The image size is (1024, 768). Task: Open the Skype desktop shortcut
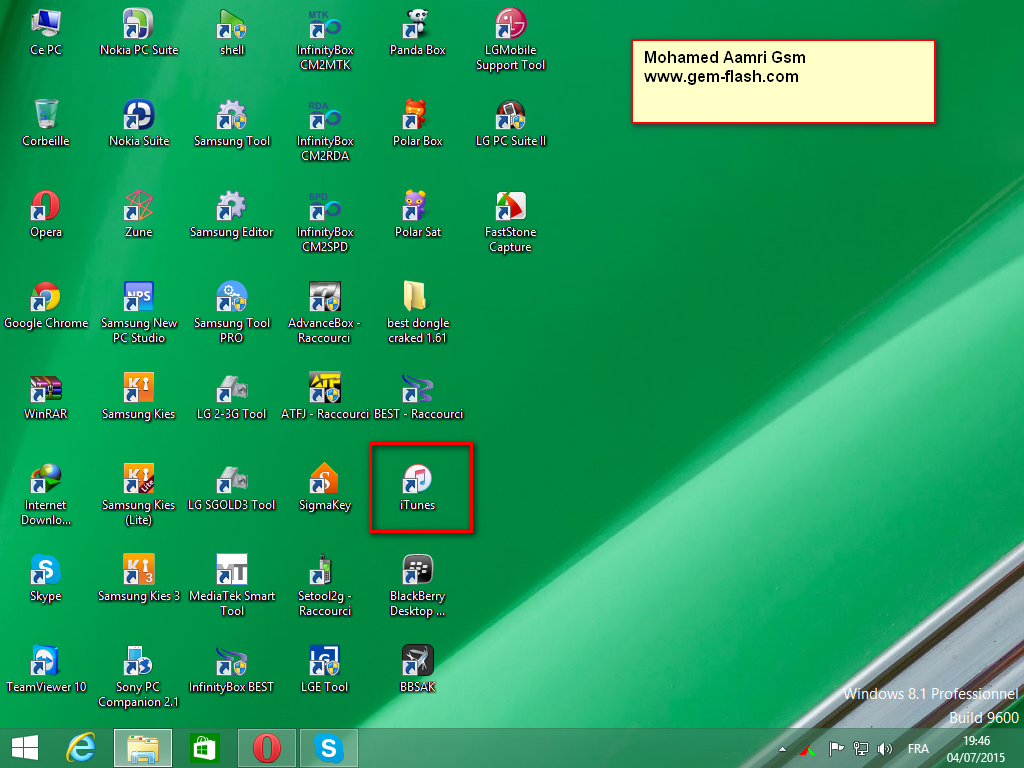46,579
